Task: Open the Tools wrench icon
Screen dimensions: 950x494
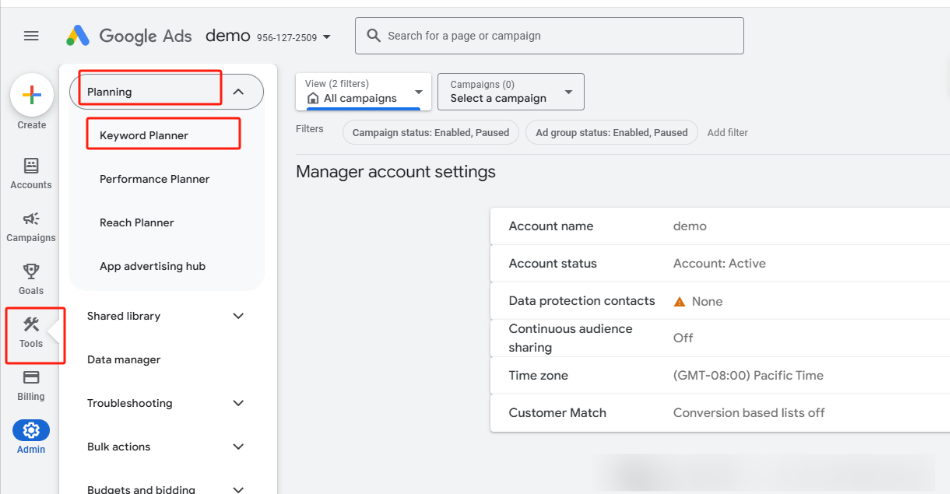Action: coord(31,325)
